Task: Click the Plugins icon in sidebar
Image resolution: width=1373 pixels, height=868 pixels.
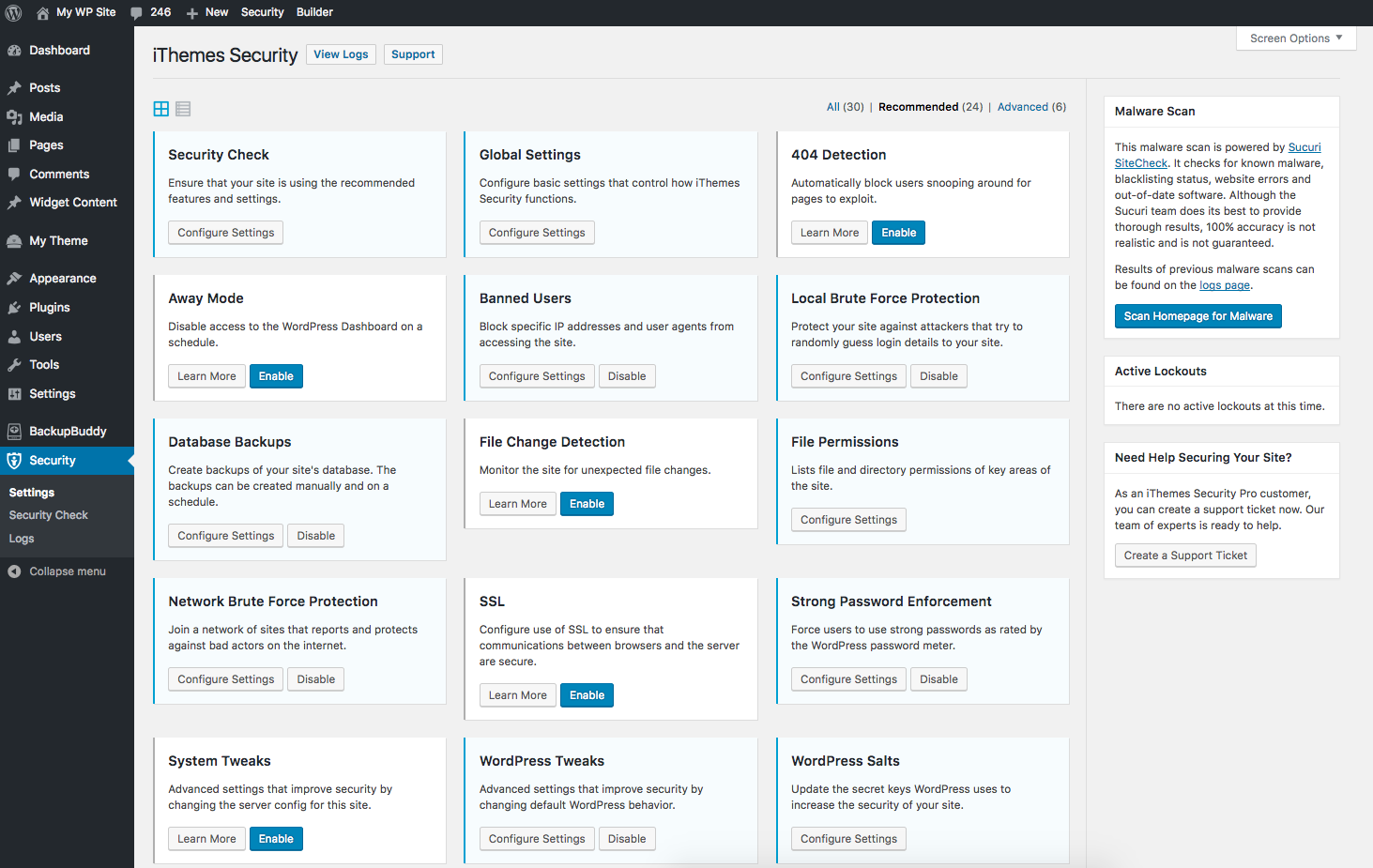Action: 14,308
